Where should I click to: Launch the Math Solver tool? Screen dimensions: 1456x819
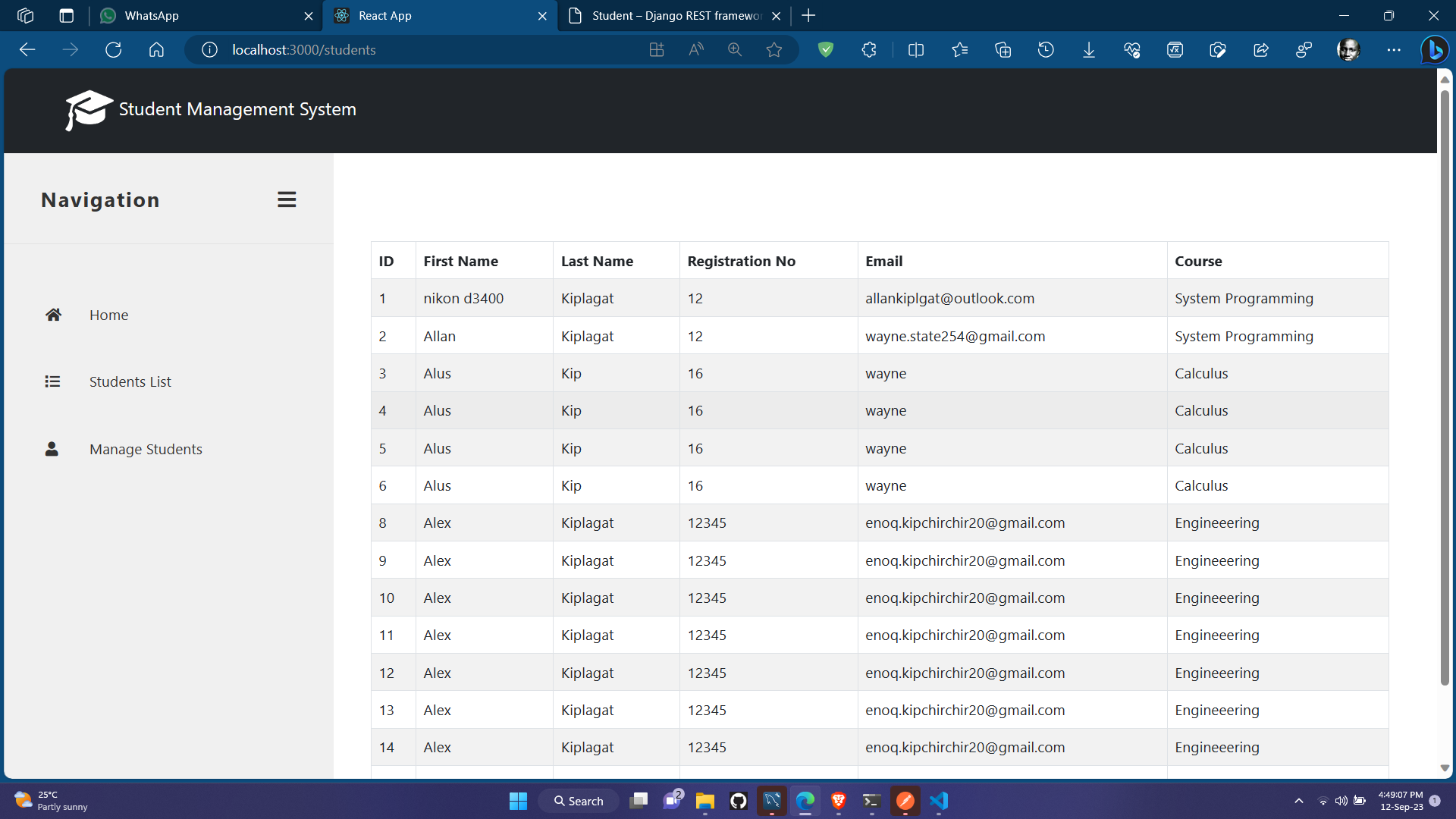tap(1175, 49)
